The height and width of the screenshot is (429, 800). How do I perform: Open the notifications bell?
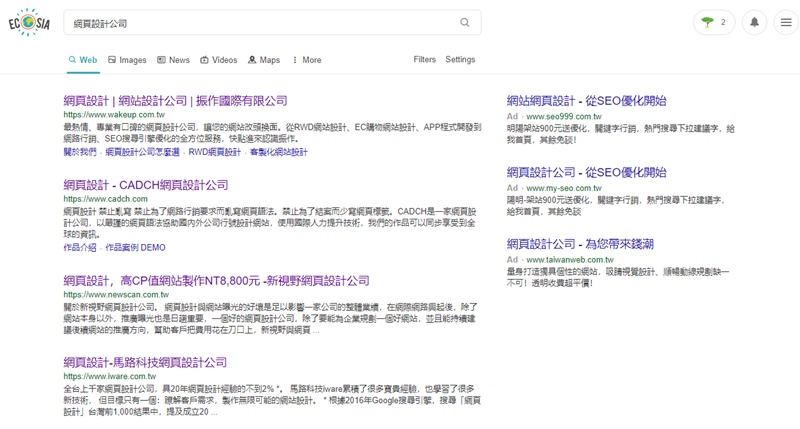755,22
